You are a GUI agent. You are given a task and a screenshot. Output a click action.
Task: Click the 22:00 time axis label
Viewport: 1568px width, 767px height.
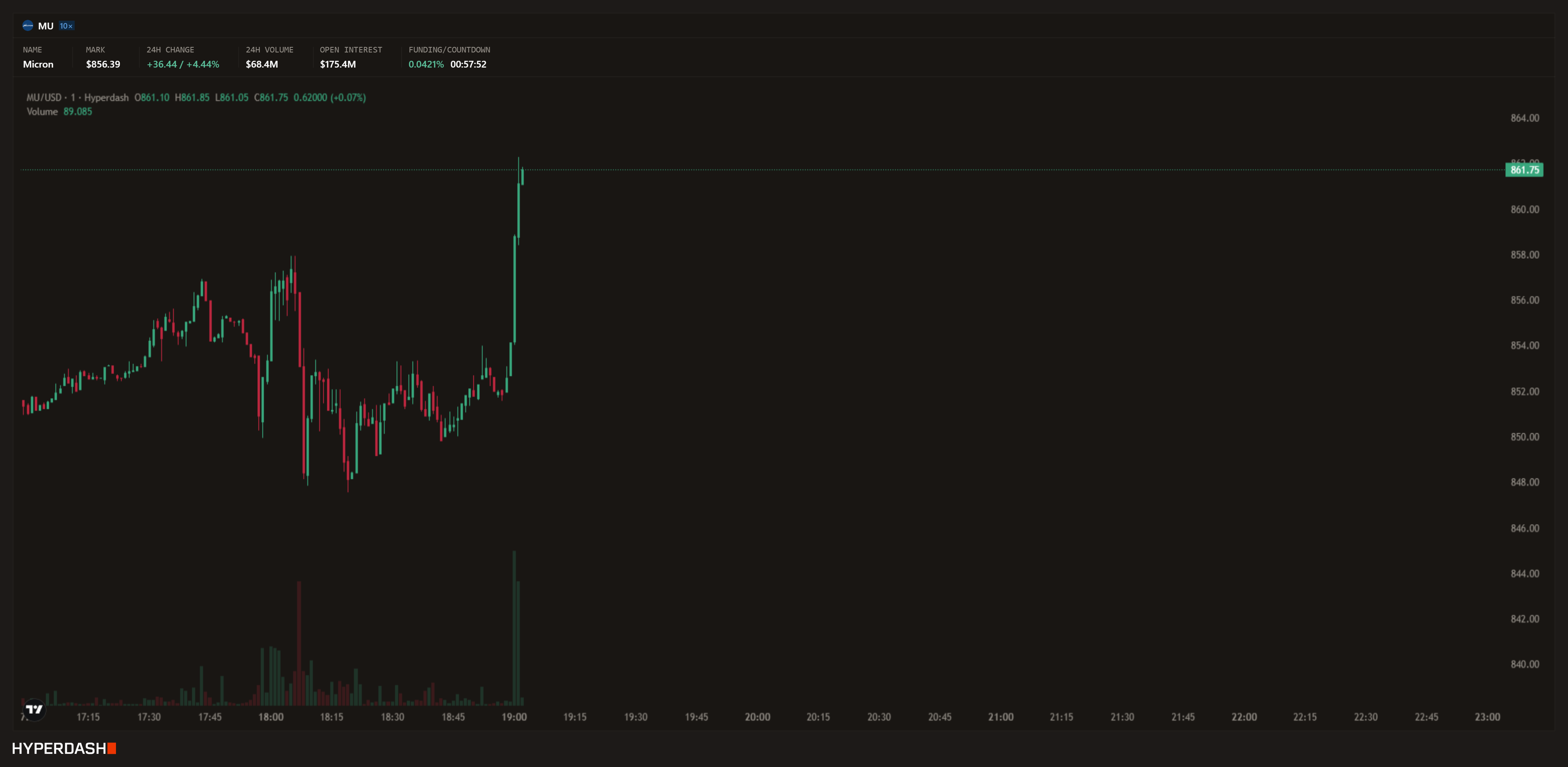(1244, 717)
